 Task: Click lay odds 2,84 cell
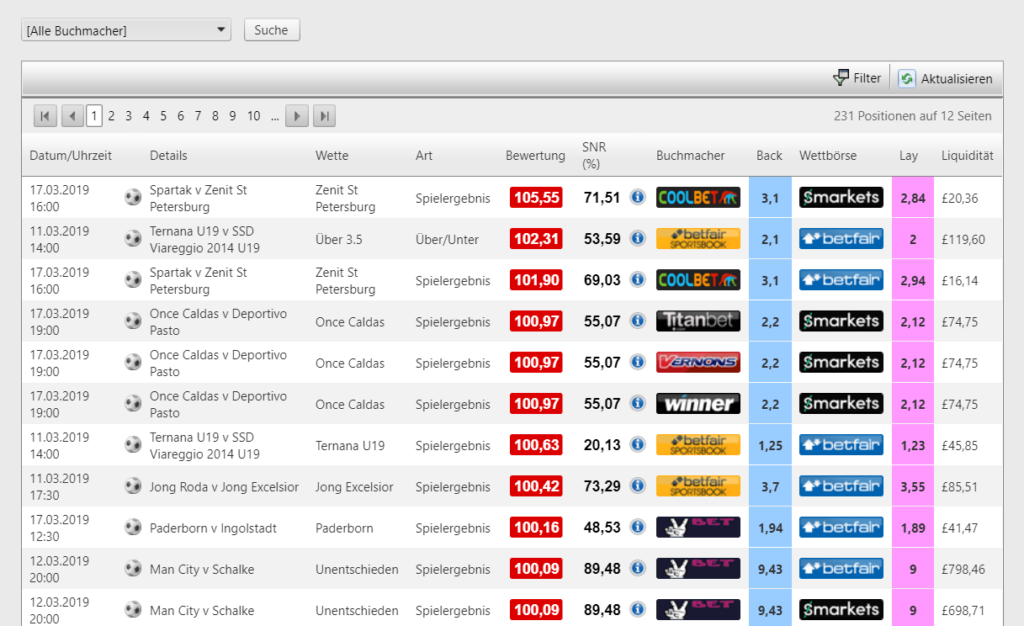click(913, 198)
